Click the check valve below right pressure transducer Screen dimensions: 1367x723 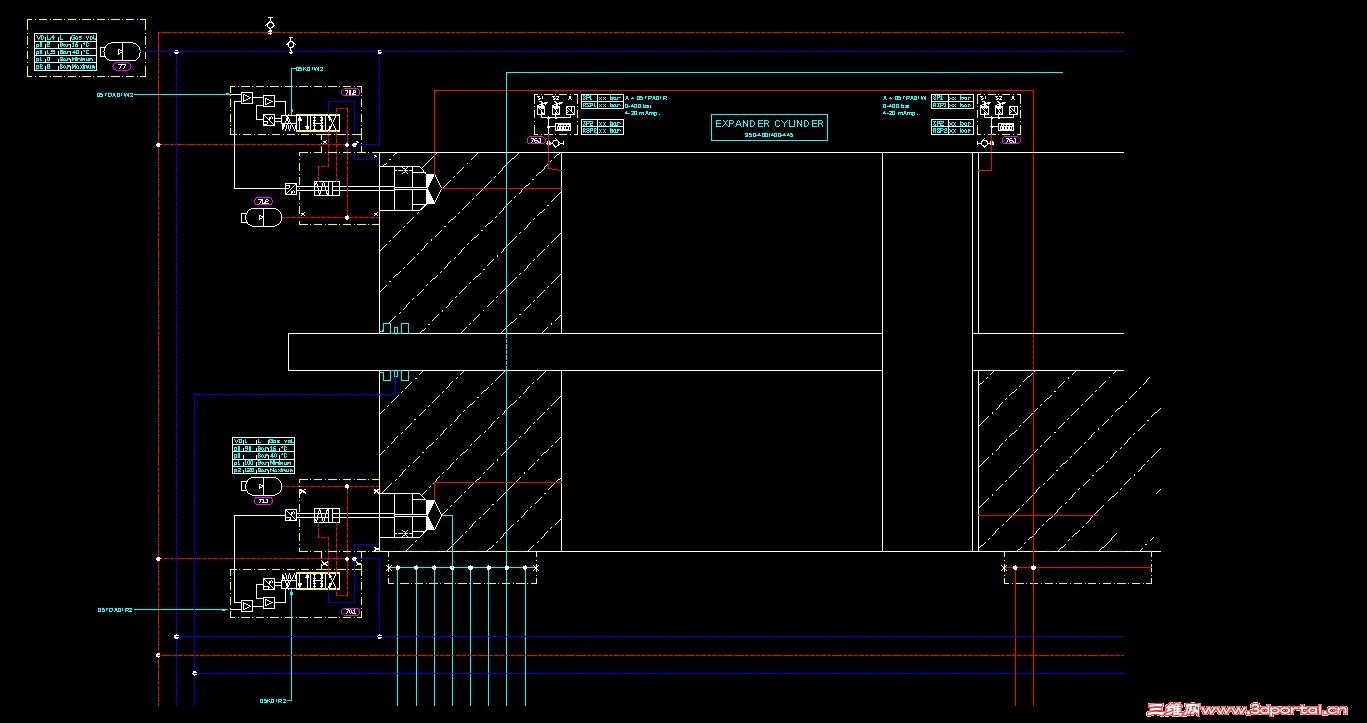tap(985, 143)
